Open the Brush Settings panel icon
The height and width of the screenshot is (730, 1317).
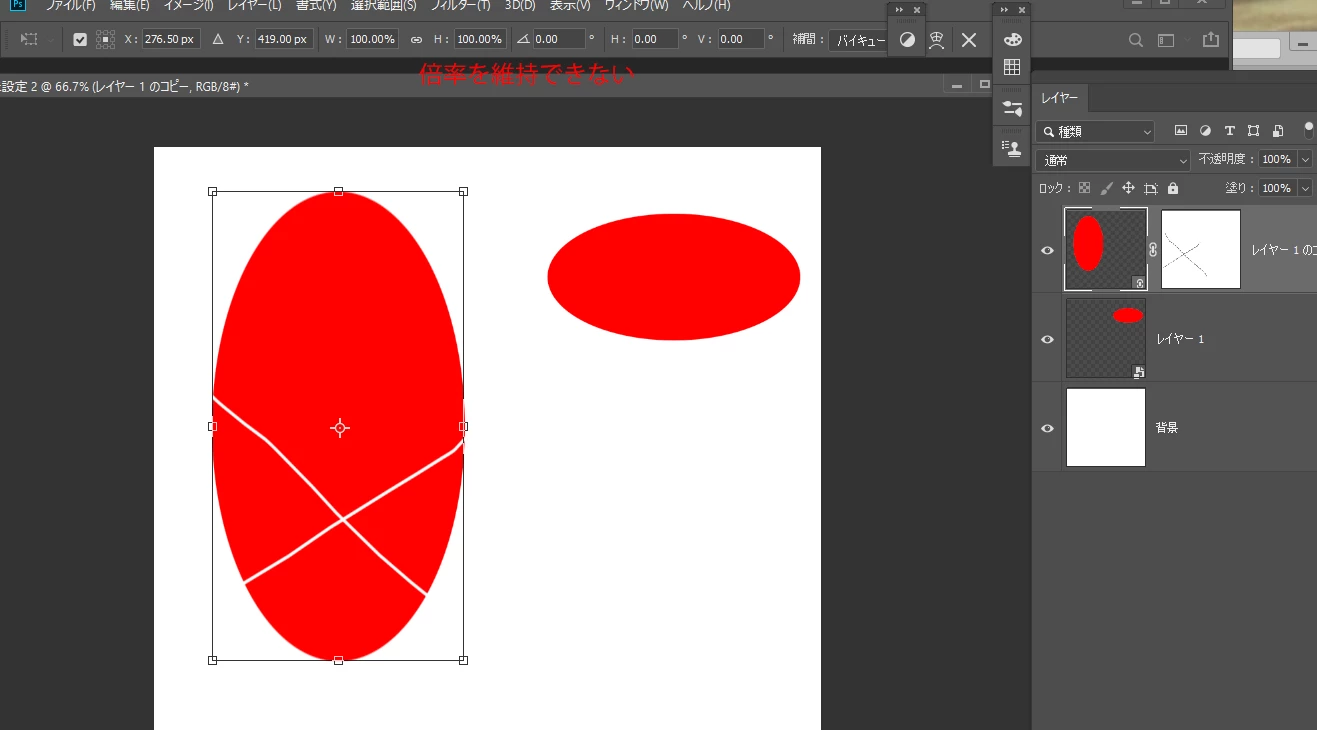(x=1012, y=108)
